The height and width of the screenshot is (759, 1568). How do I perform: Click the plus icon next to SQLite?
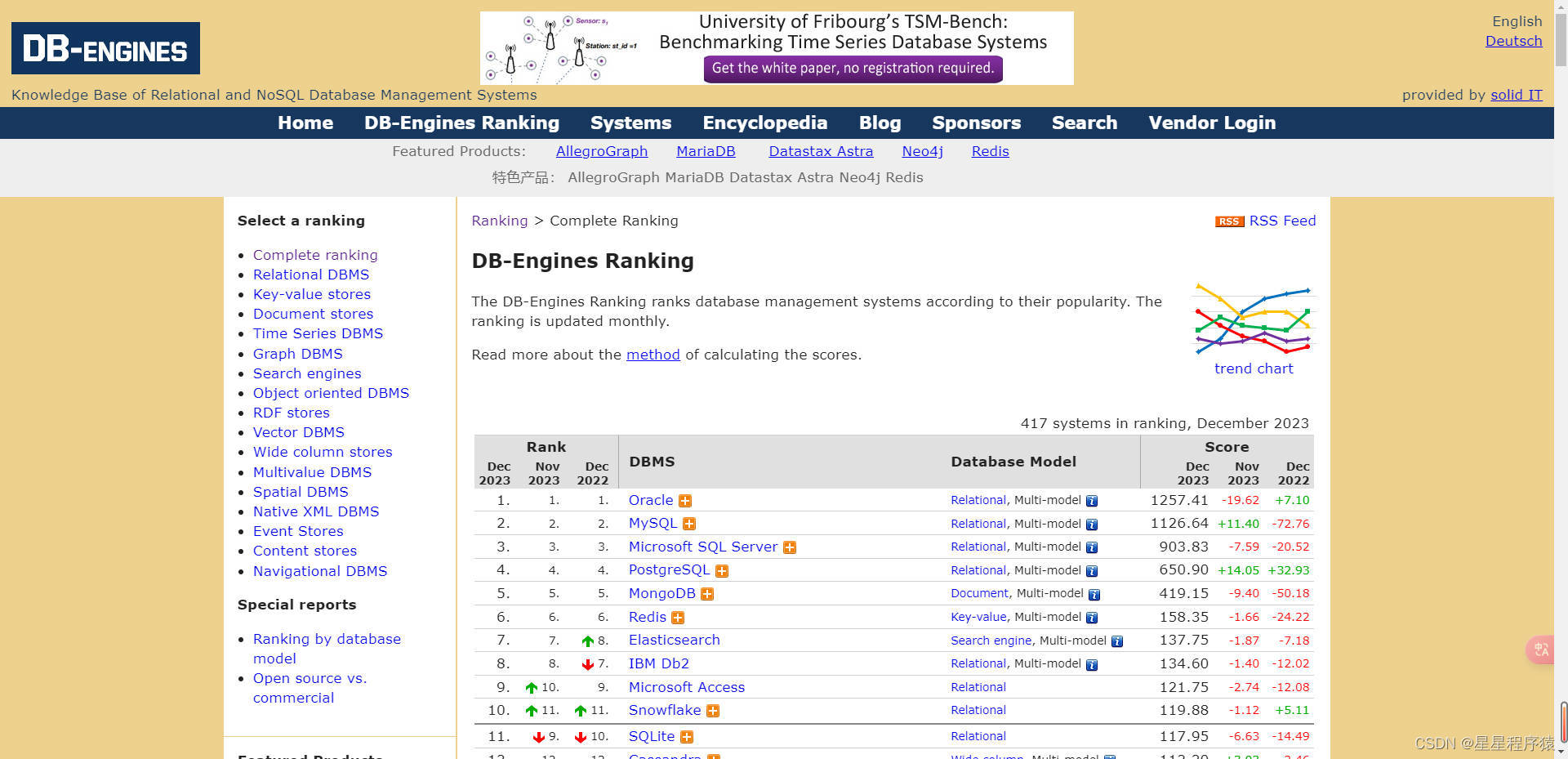point(687,737)
